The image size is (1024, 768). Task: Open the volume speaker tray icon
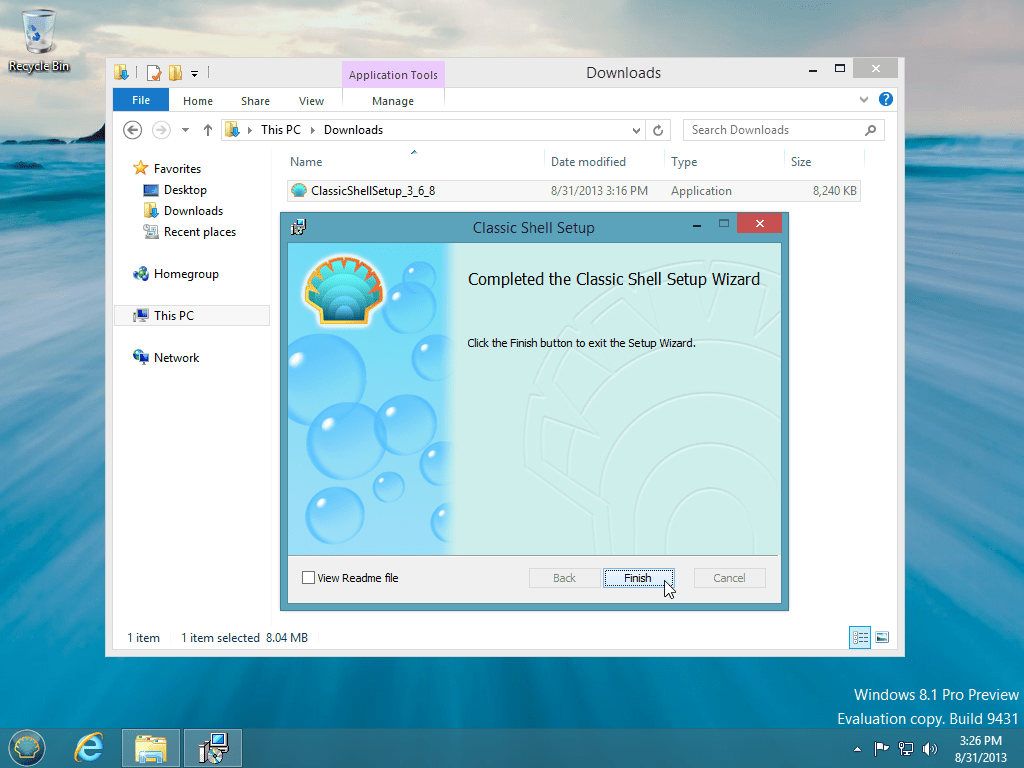click(930, 748)
